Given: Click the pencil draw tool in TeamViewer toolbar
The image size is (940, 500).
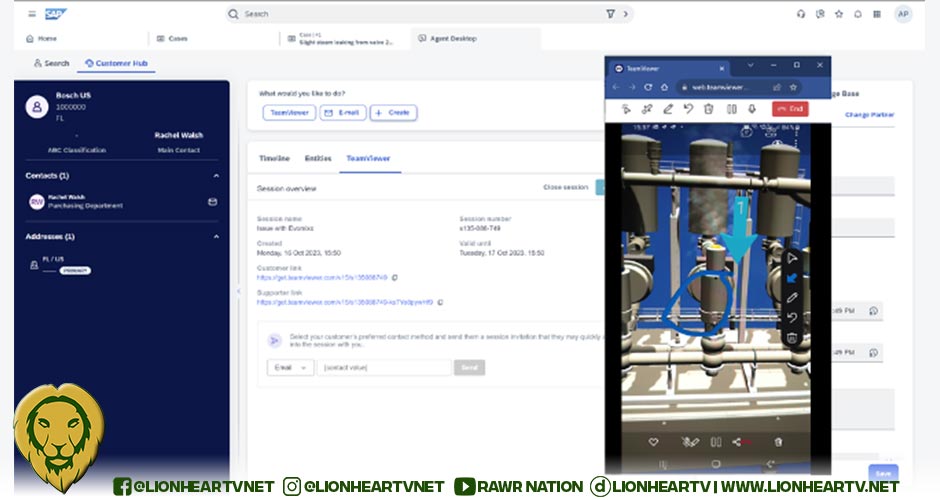Looking at the screenshot, I should point(667,109).
